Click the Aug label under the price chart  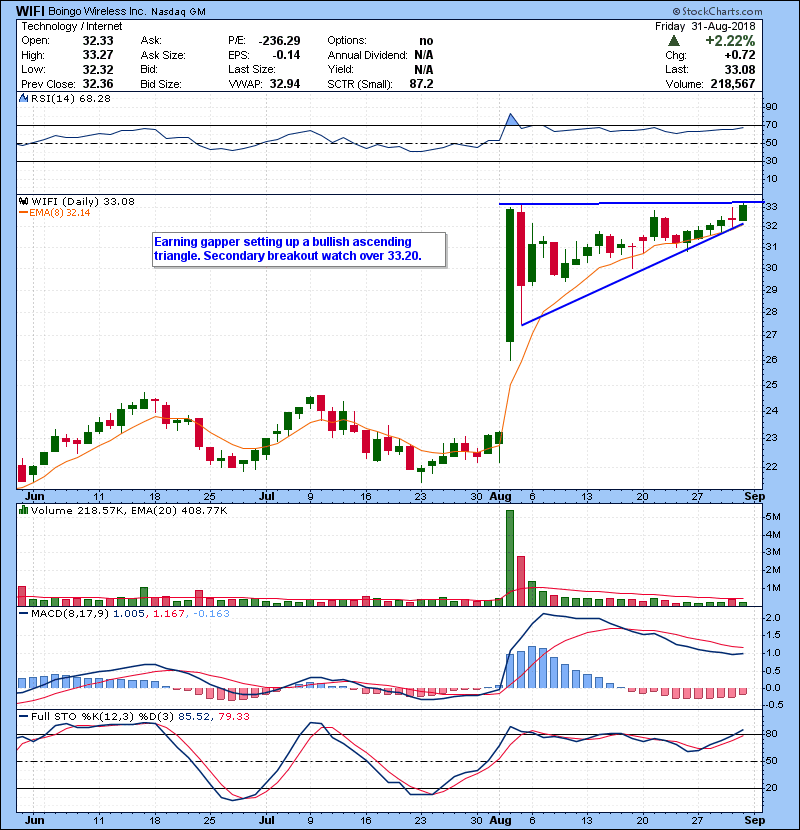tap(500, 496)
